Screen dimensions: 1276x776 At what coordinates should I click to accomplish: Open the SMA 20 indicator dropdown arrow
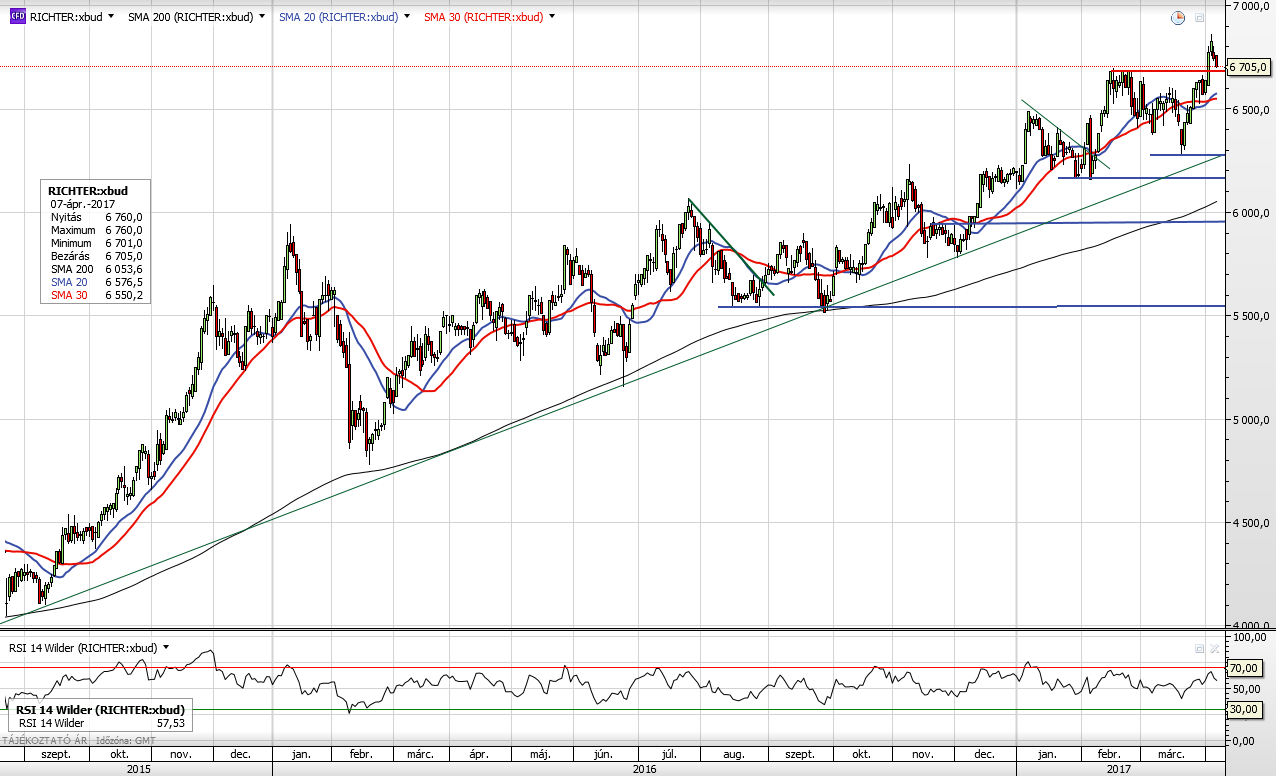coord(407,17)
